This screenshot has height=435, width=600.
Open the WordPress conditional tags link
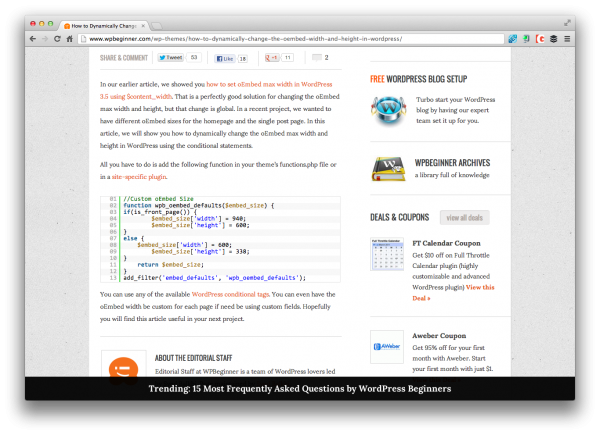pos(230,294)
